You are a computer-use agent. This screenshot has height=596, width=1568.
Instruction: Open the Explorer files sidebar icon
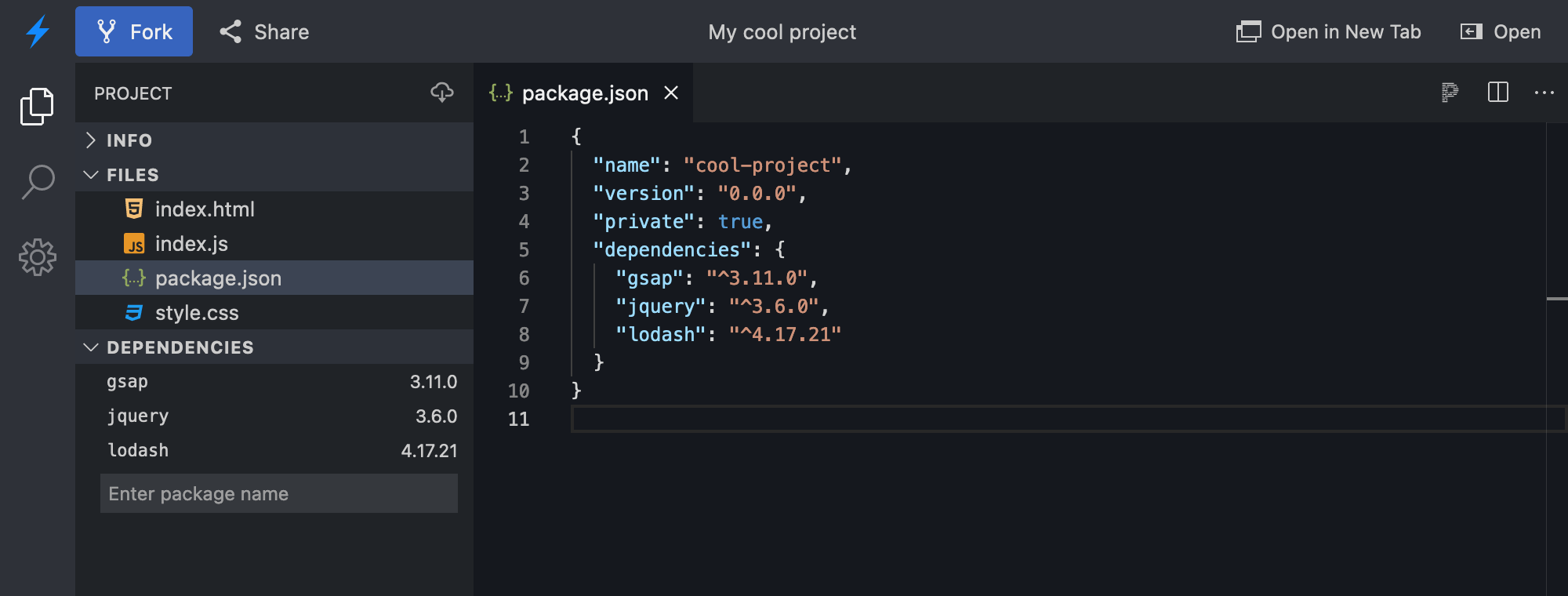[37, 106]
